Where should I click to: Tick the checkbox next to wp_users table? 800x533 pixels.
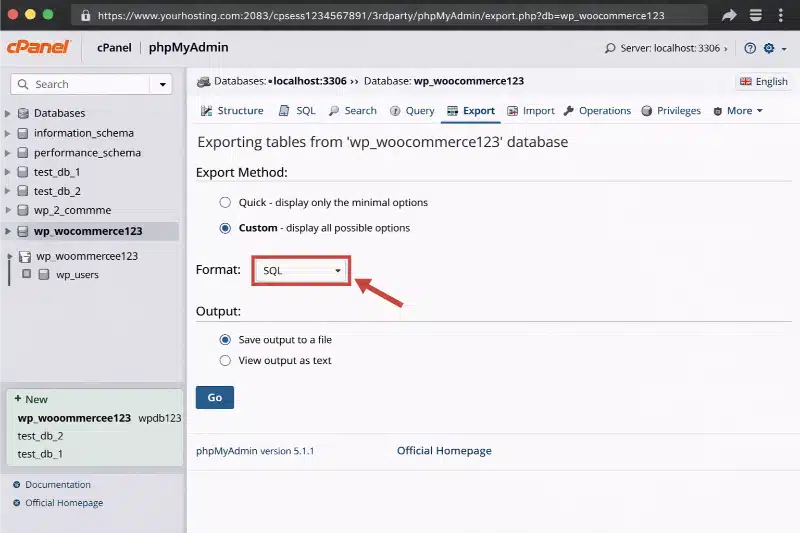pyautogui.click(x=27, y=274)
